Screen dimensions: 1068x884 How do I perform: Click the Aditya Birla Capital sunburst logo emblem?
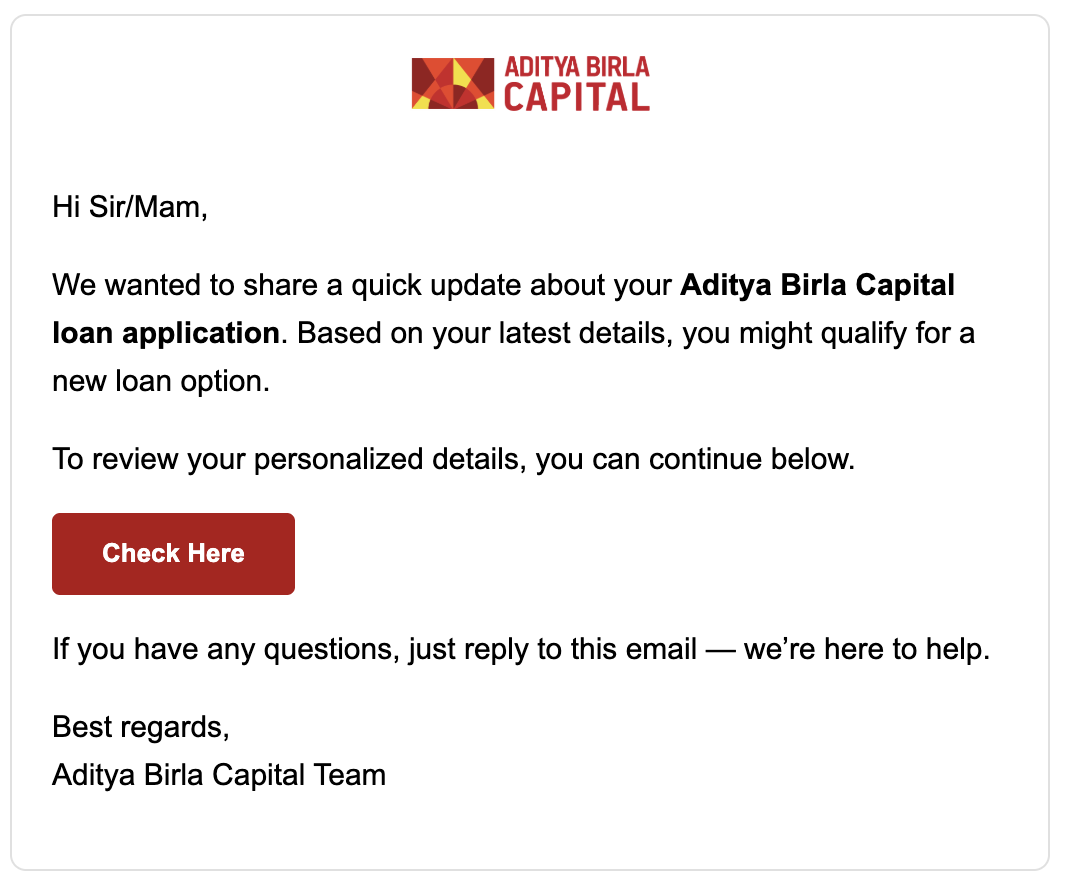(x=452, y=84)
